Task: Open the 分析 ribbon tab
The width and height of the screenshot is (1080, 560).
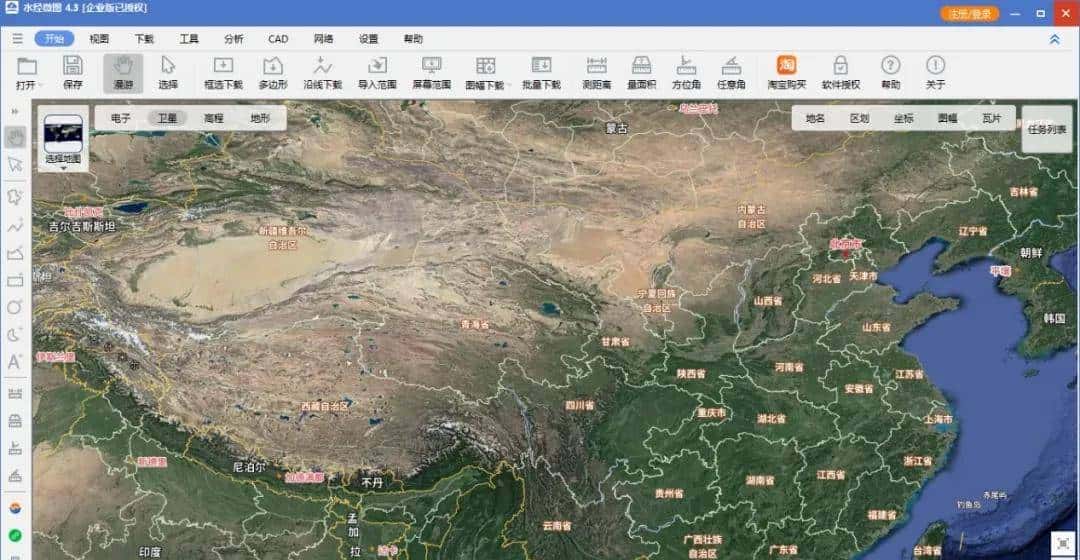Action: [x=233, y=39]
